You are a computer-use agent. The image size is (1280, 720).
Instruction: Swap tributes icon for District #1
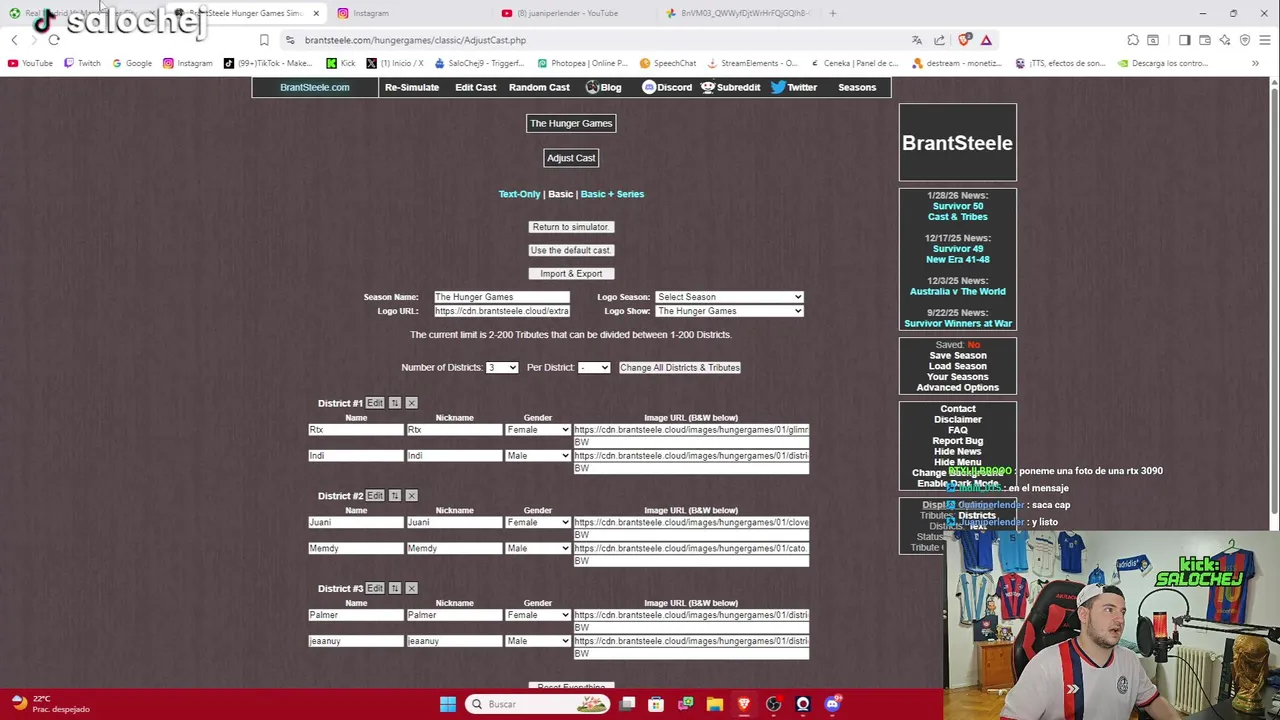pyautogui.click(x=394, y=403)
